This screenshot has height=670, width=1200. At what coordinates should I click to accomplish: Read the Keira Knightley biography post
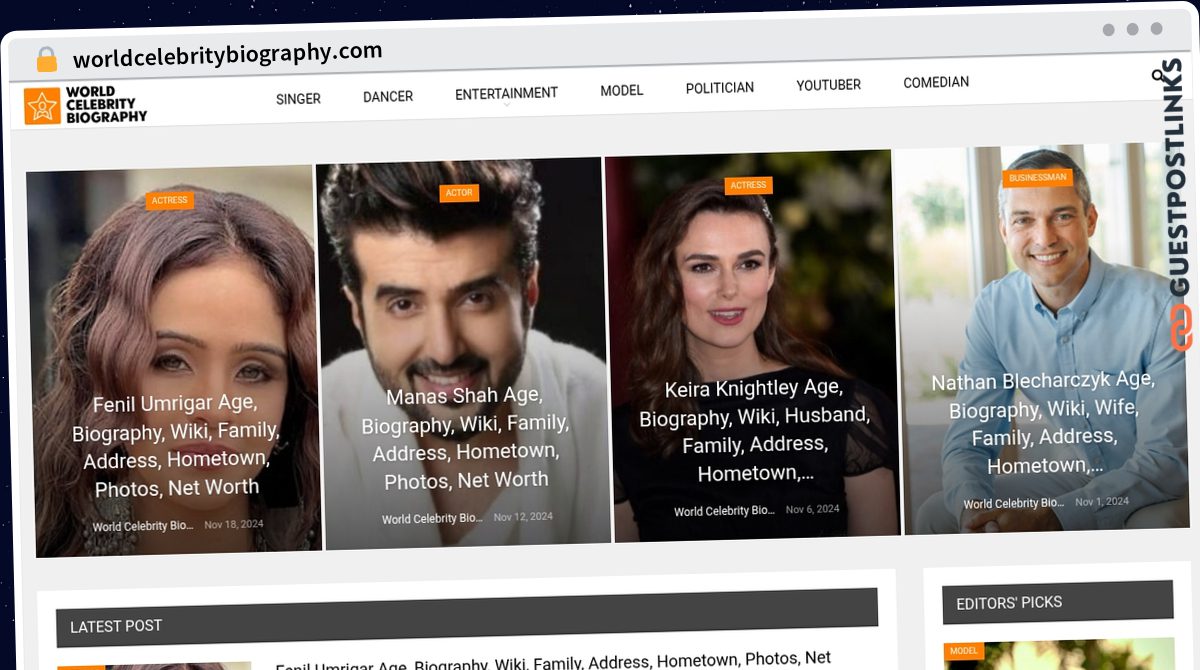pos(755,430)
